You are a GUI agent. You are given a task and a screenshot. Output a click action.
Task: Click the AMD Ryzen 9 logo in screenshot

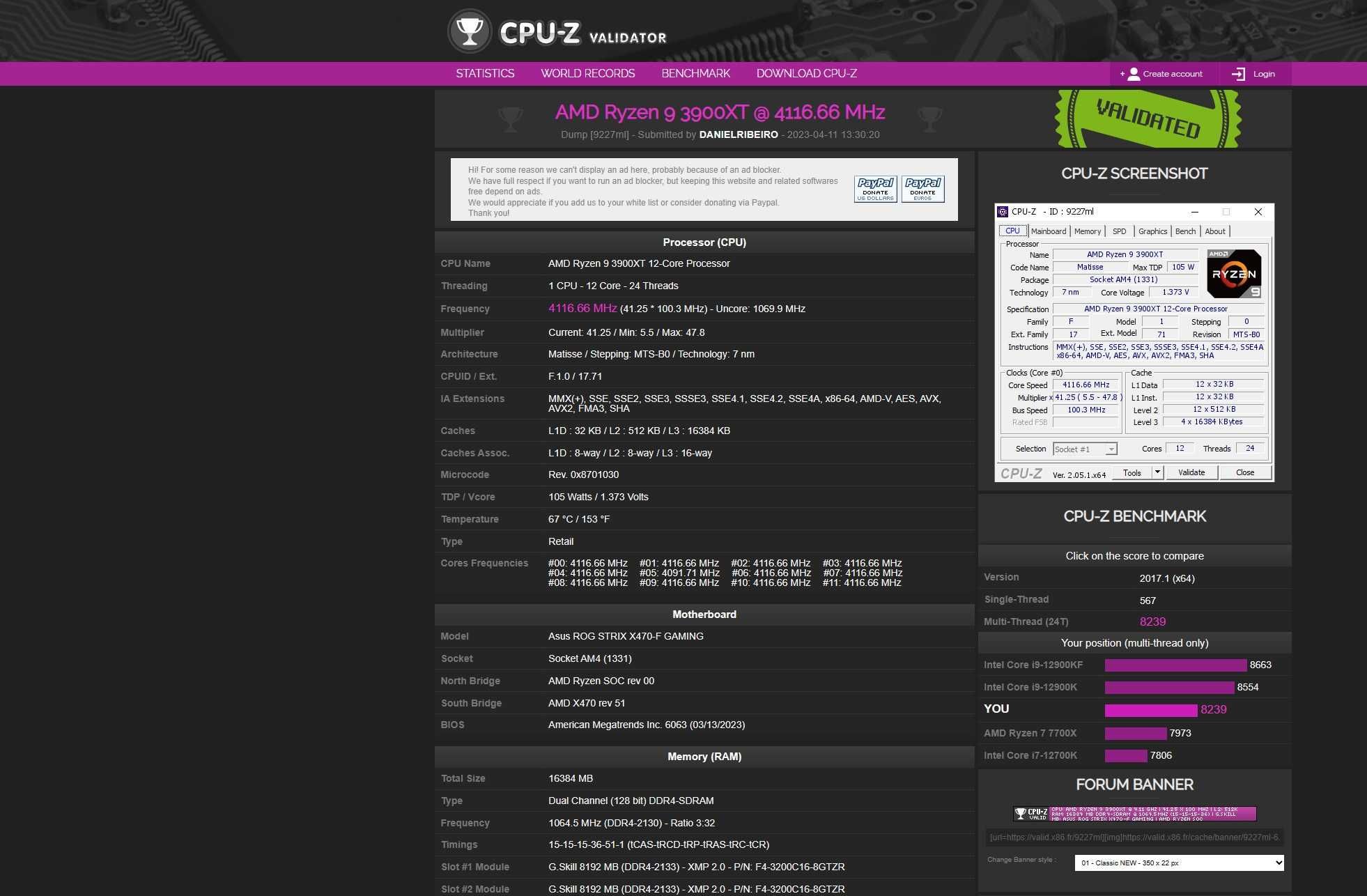pos(1234,274)
